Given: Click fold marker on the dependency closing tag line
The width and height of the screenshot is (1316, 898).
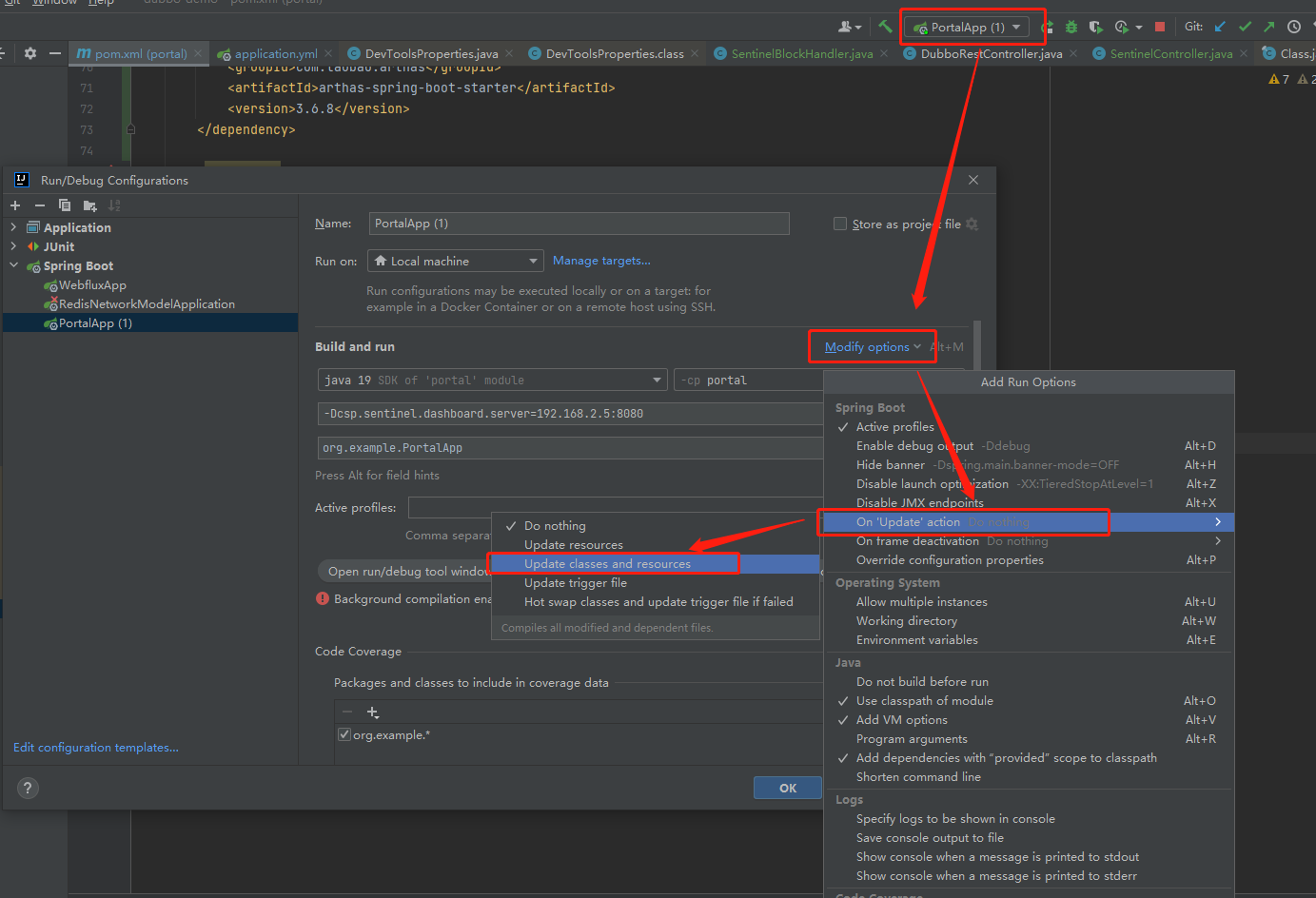Looking at the screenshot, I should click(x=131, y=129).
